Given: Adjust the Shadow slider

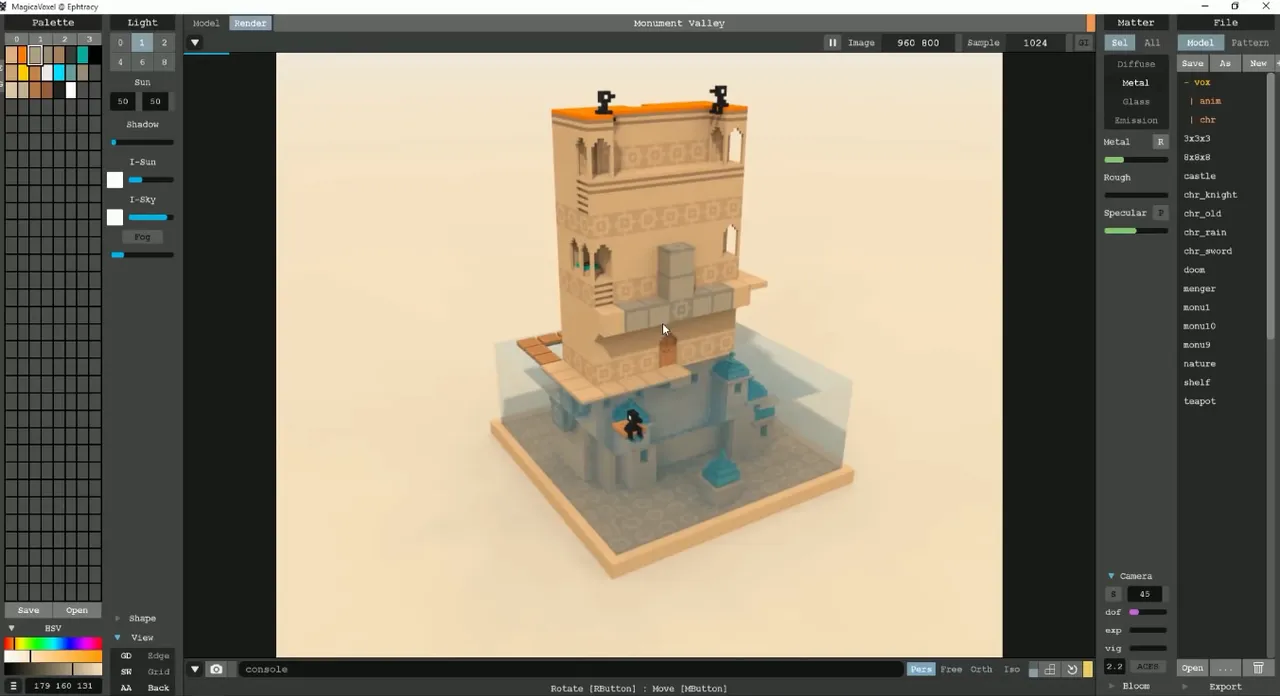Looking at the screenshot, I should click(x=142, y=142).
